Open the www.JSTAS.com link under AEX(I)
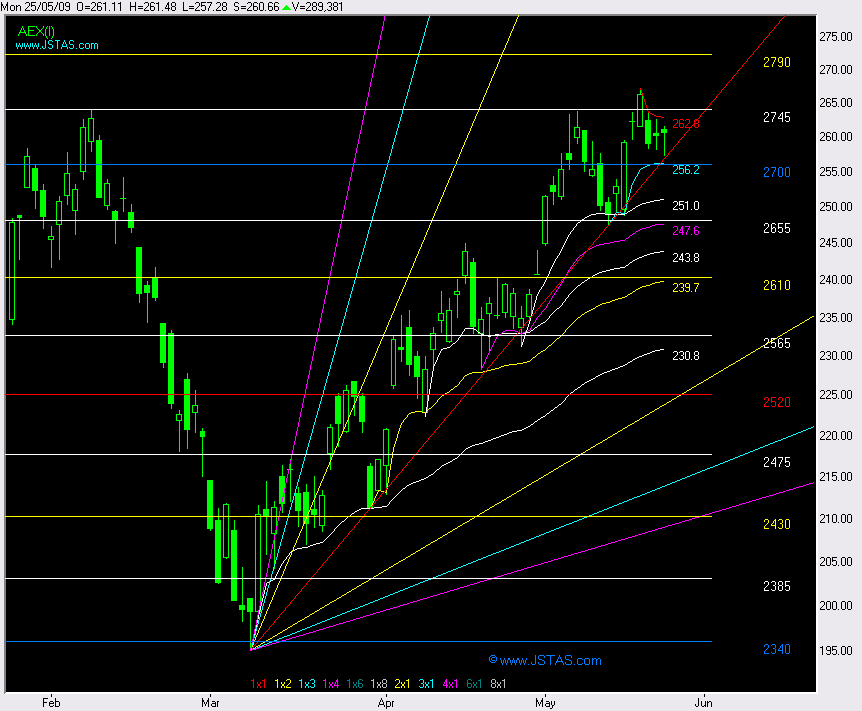The image size is (862, 711). pyautogui.click(x=57, y=46)
